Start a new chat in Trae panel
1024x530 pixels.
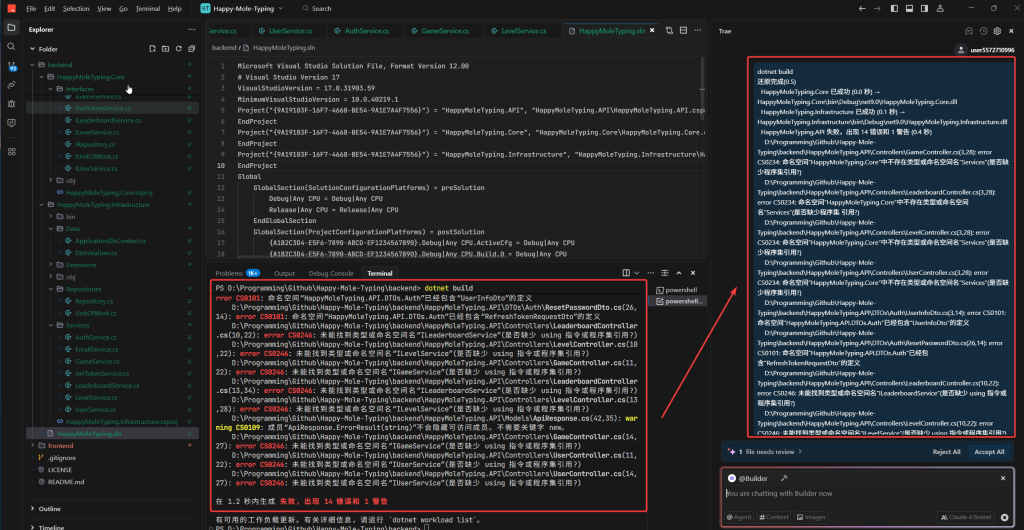[x=969, y=31]
